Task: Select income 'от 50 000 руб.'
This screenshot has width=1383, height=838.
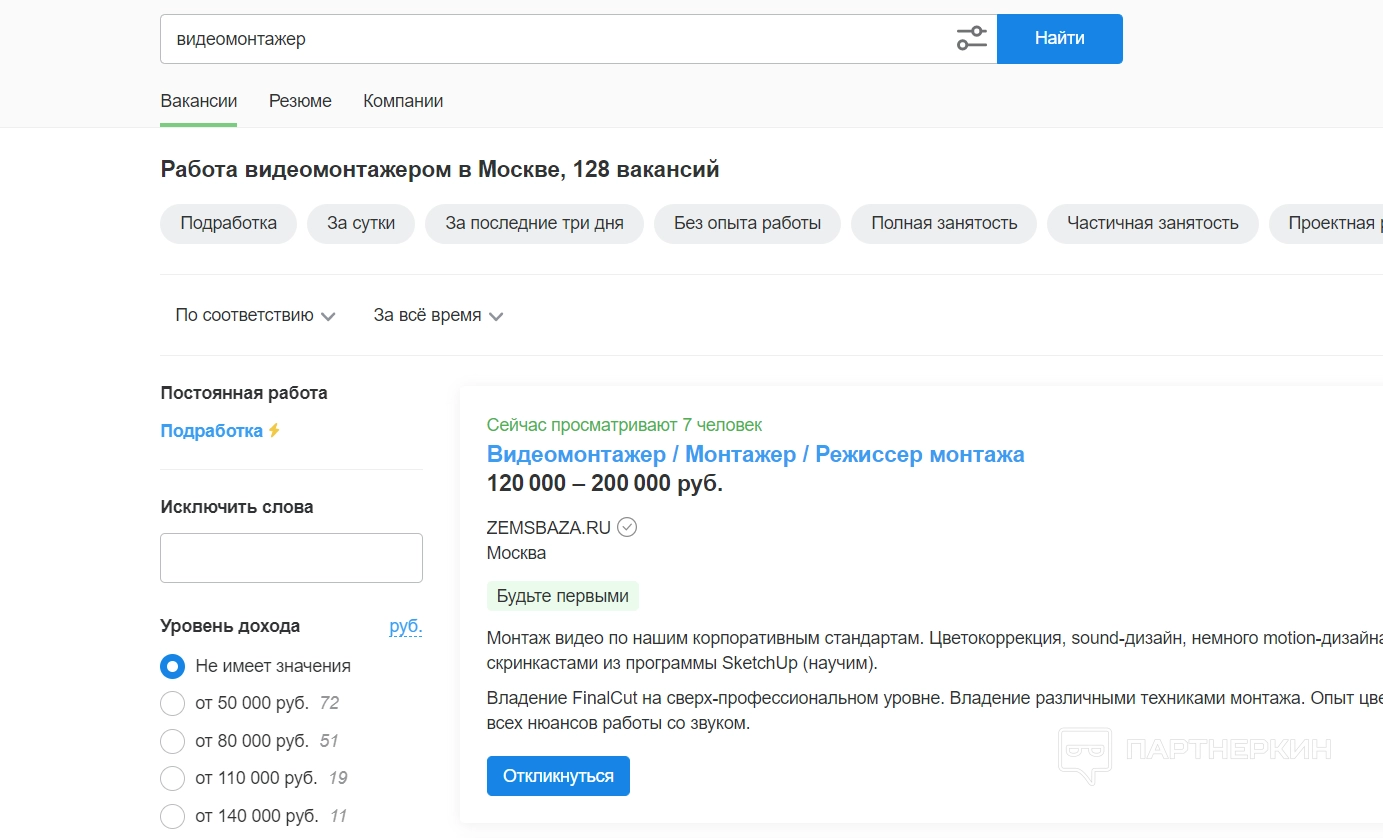Action: (x=173, y=703)
